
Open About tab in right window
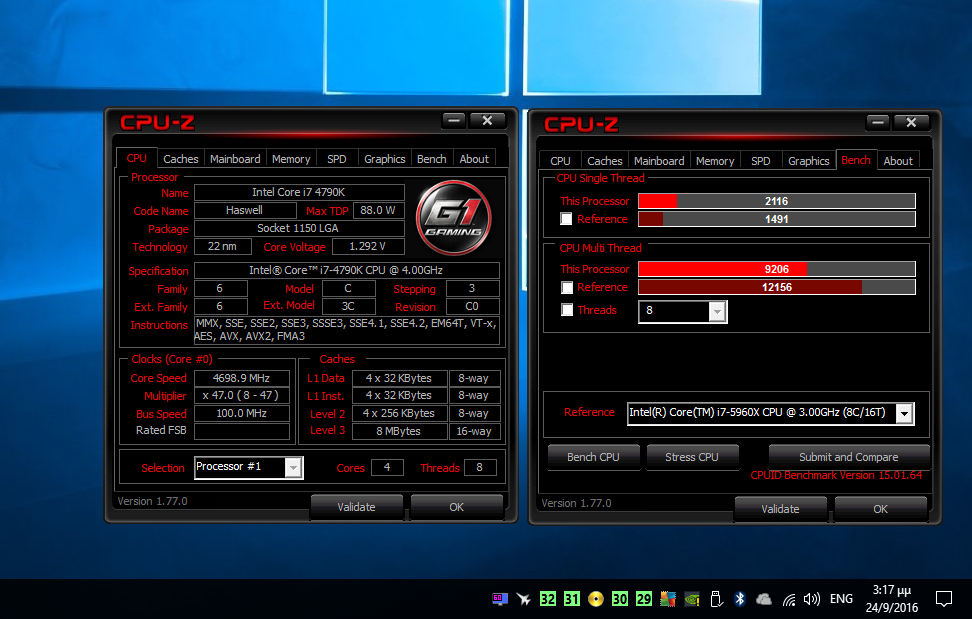click(898, 160)
